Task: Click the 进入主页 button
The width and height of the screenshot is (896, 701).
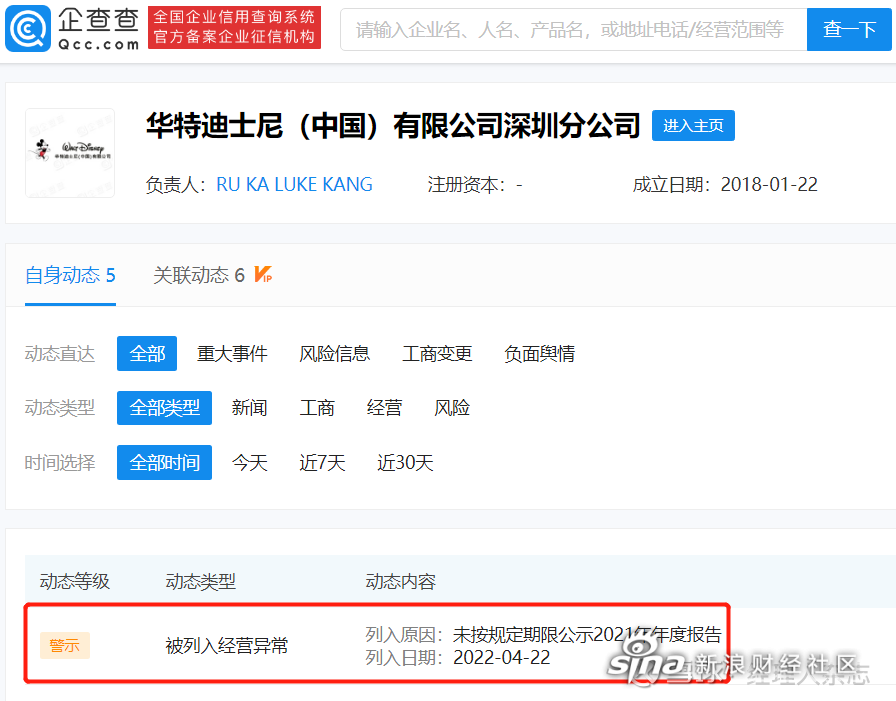Action: (693, 125)
